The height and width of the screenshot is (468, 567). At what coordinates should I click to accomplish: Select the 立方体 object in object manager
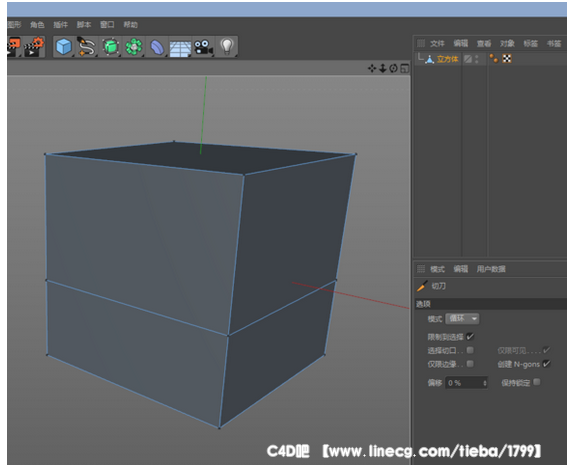click(447, 59)
